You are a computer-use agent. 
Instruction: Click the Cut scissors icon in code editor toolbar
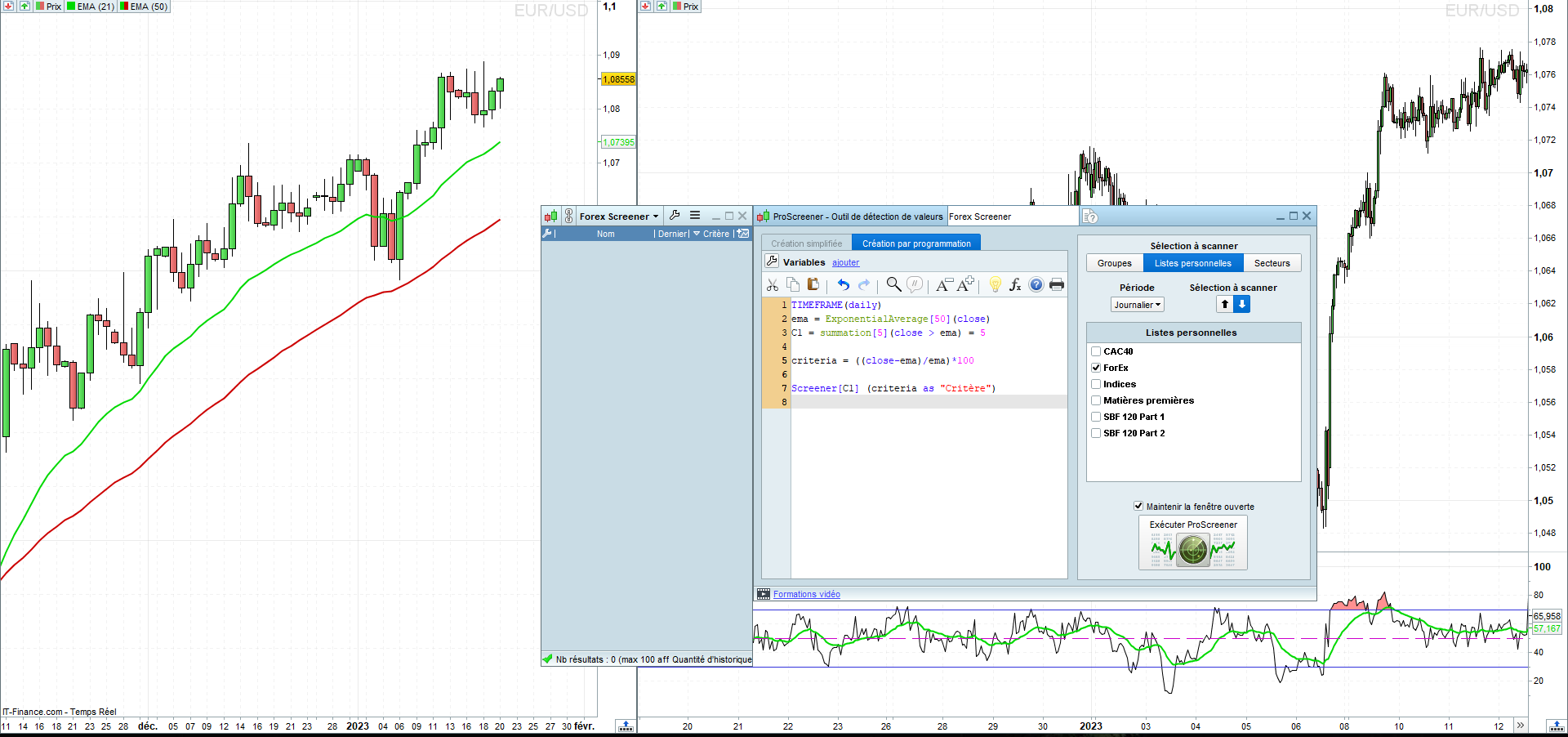pos(772,284)
